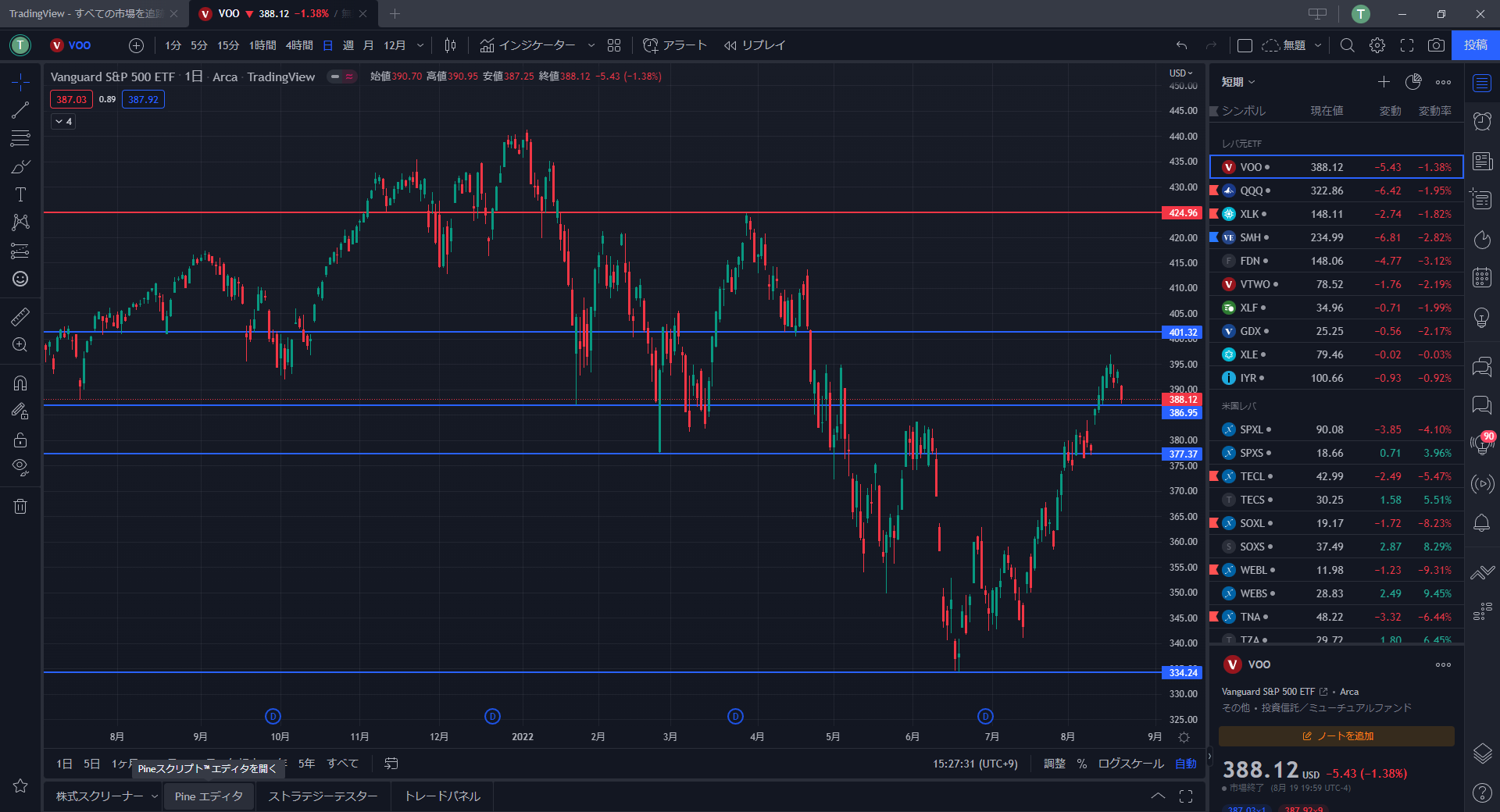Click the ノートを追加 button

1337,736
